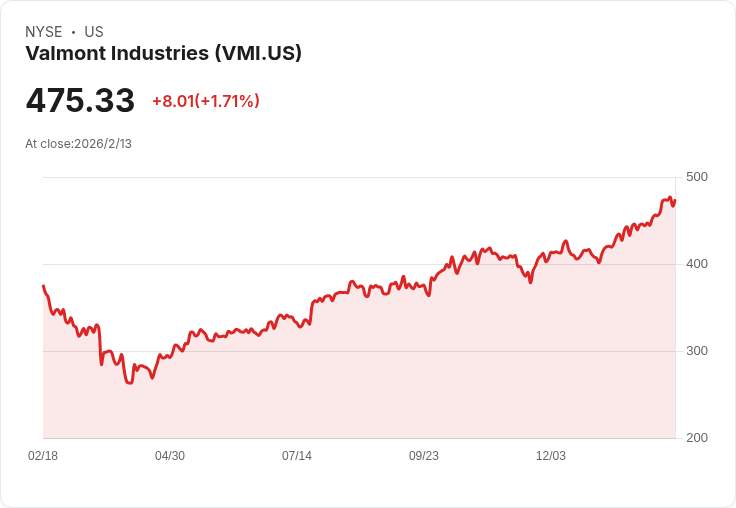The height and width of the screenshot is (508, 736).
Task: Click the highest peak of the price line
Action: pyautogui.click(x=670, y=197)
